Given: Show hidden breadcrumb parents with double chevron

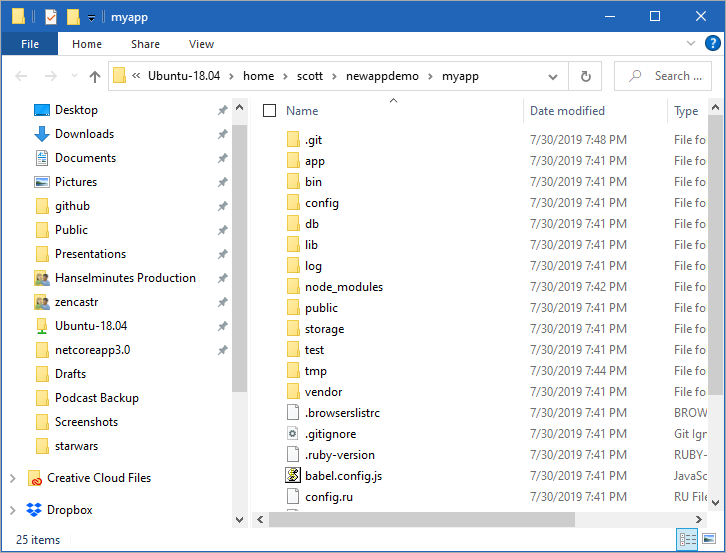Looking at the screenshot, I should tap(136, 75).
